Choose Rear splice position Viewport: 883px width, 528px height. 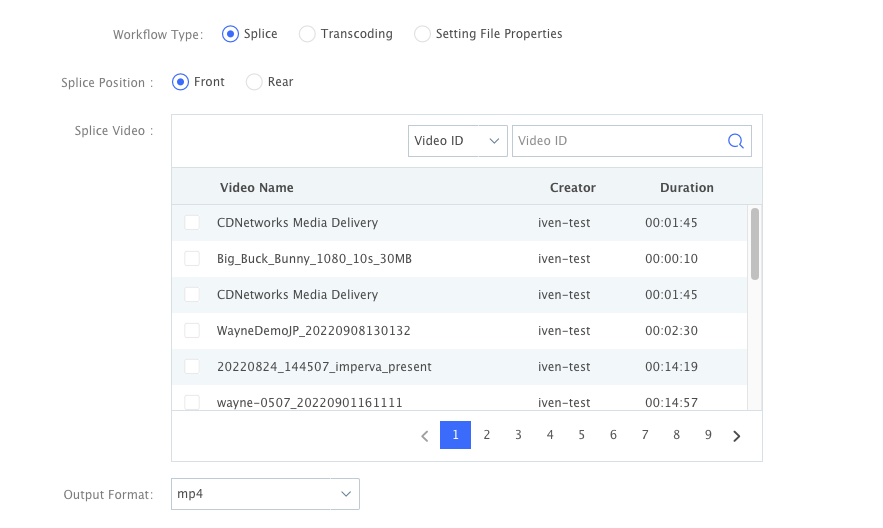[254, 82]
